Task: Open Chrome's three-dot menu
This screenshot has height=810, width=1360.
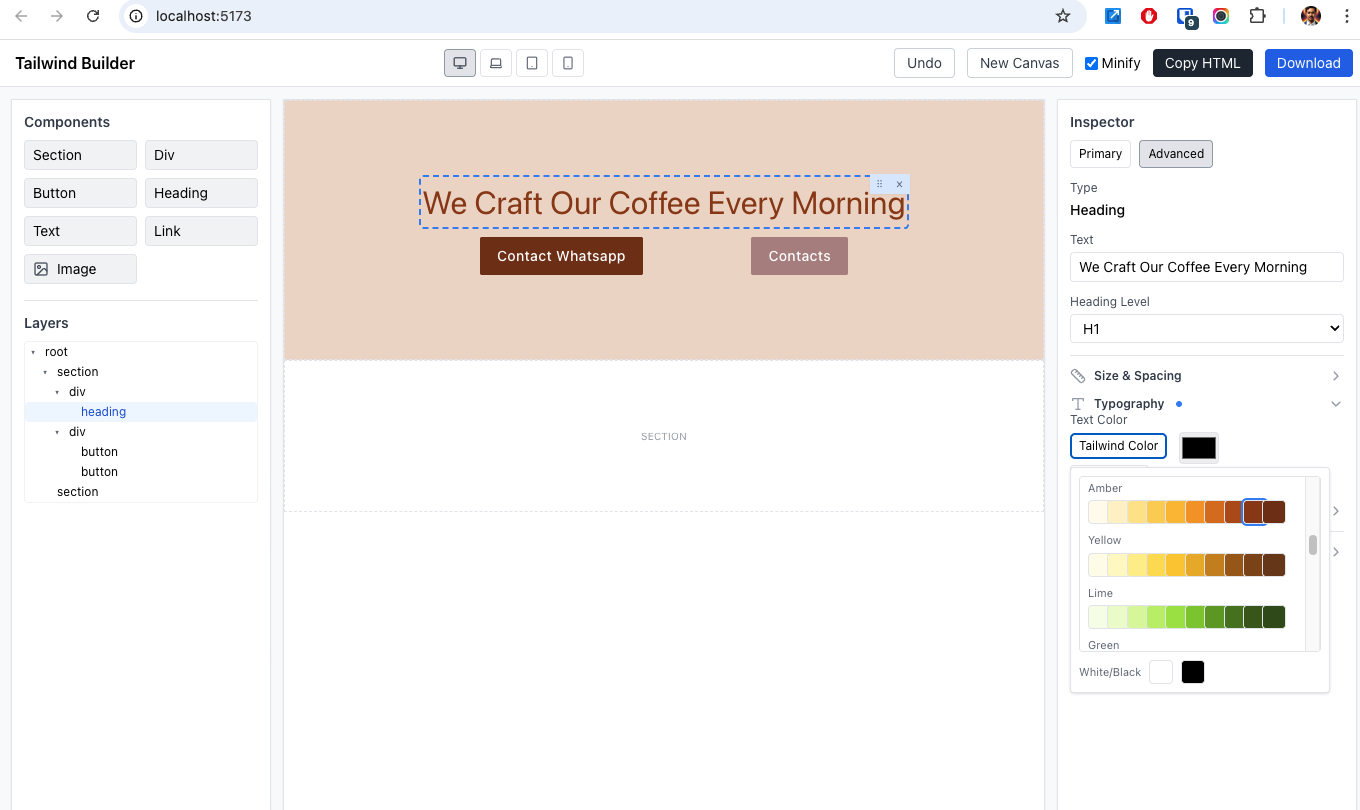Action: pos(1346,16)
